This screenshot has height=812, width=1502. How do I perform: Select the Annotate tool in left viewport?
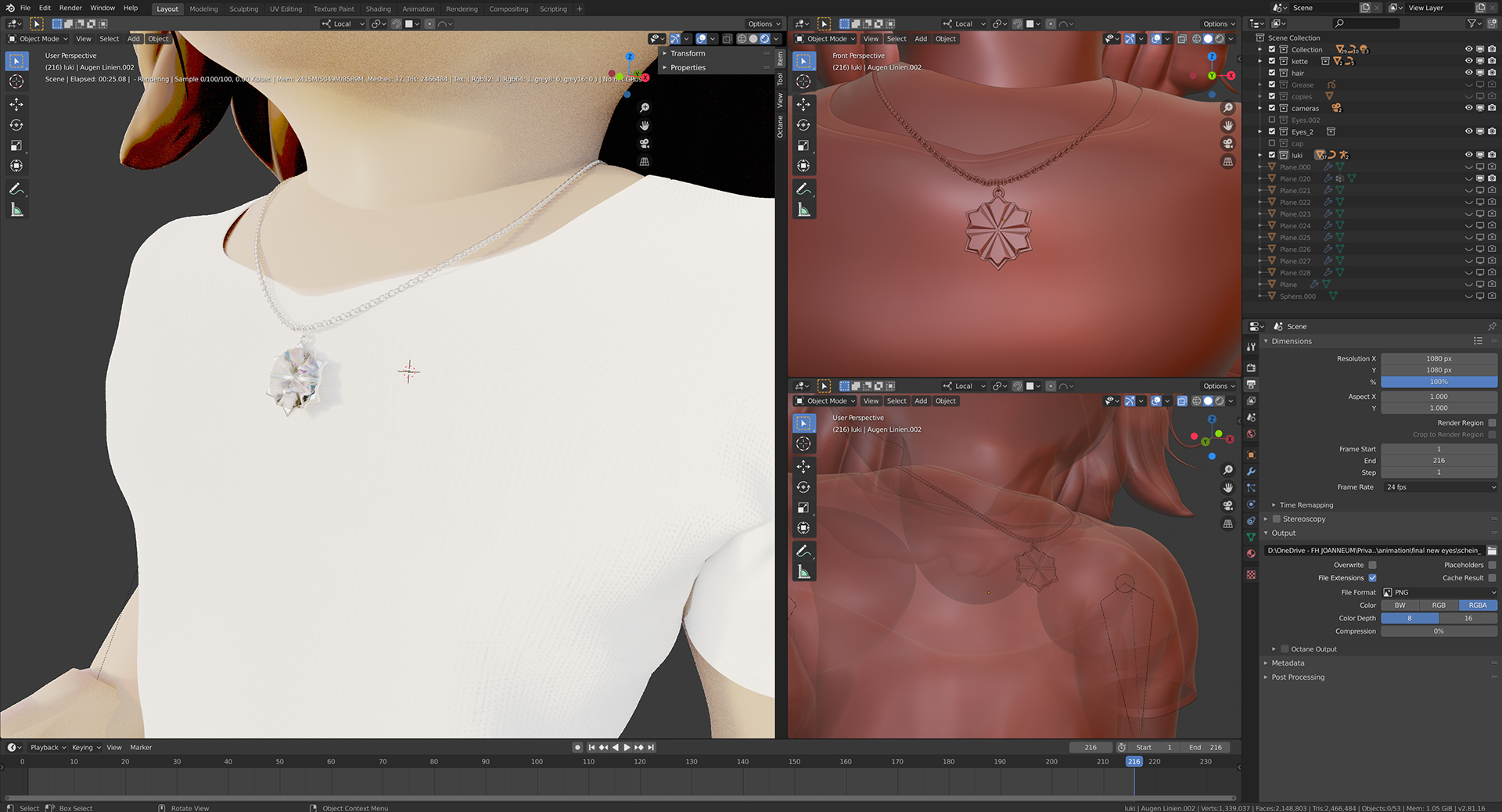pyautogui.click(x=16, y=189)
